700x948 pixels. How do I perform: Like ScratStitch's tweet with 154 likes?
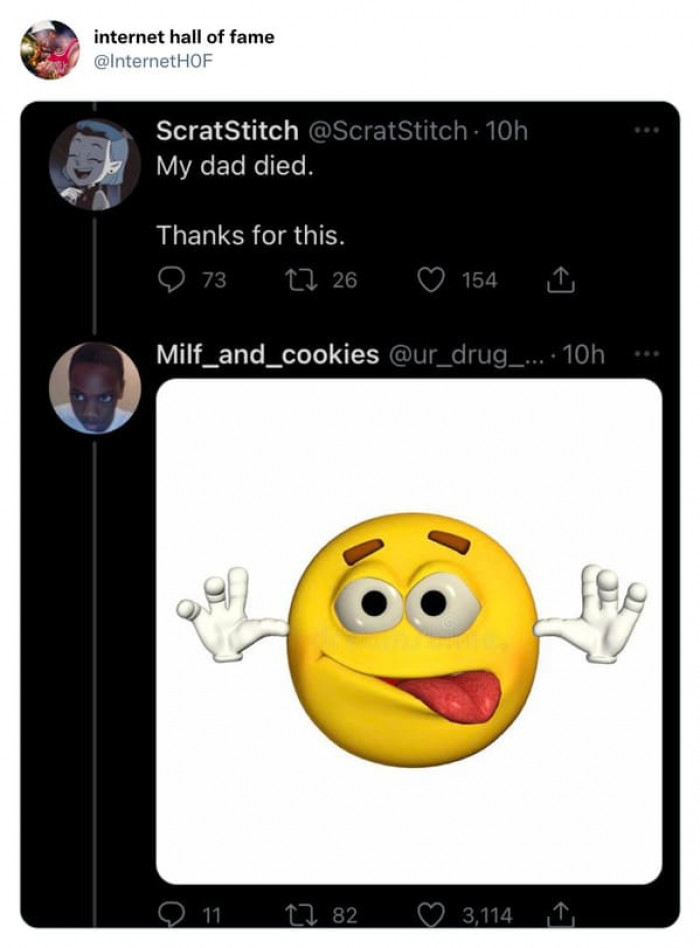pyautogui.click(x=432, y=280)
